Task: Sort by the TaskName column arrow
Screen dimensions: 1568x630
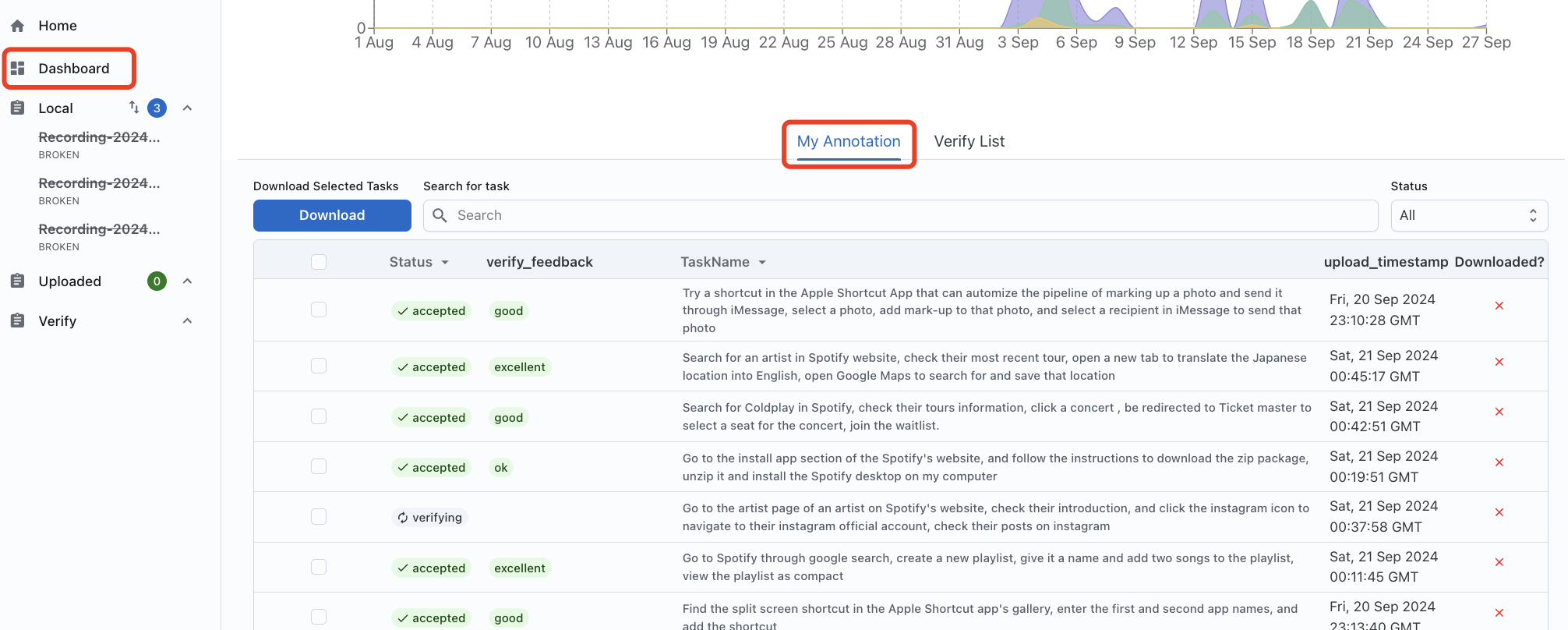Action: click(762, 263)
